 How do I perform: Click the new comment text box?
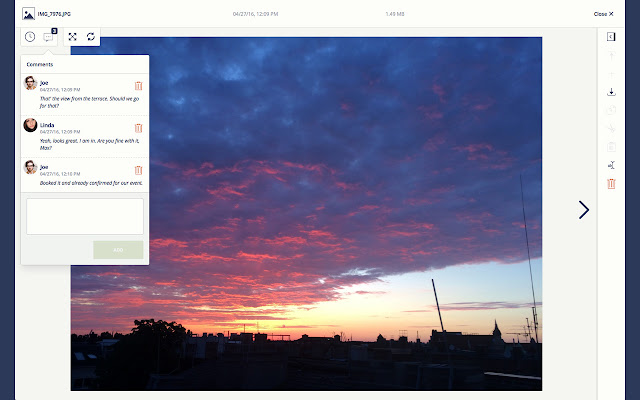pos(85,216)
